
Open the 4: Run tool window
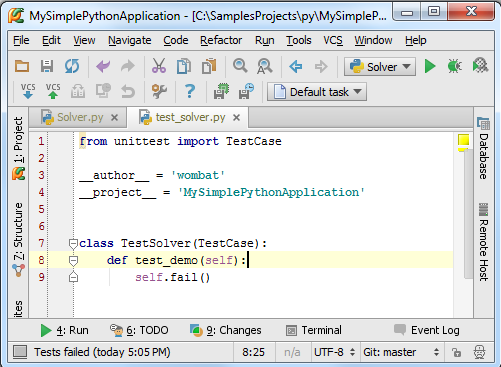click(x=64, y=330)
